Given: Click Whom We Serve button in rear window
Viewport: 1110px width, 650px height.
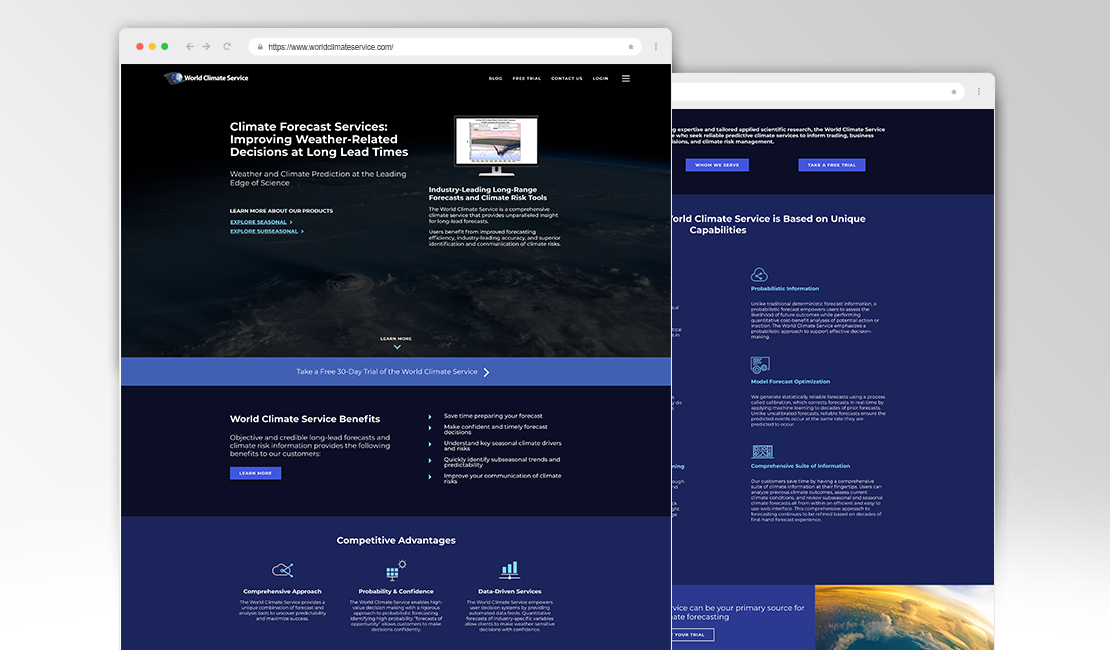Looking at the screenshot, I should point(717,165).
